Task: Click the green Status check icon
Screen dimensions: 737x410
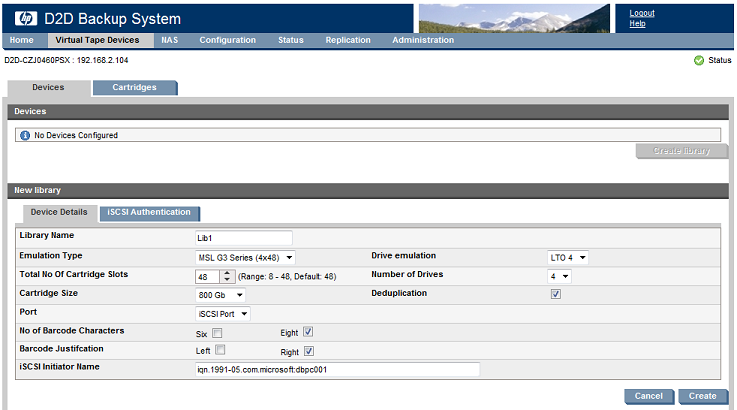Action: [x=699, y=60]
